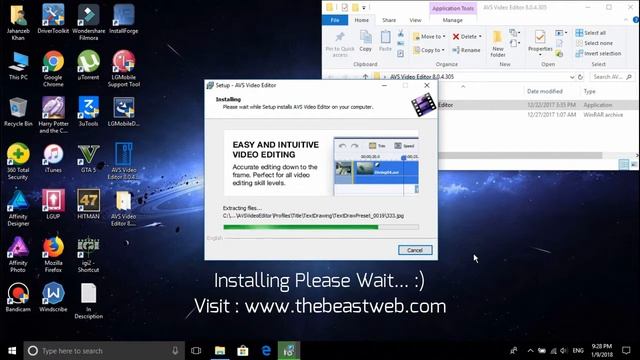
Task: Launch Bandicam desktop shortcut
Action: pos(18,298)
